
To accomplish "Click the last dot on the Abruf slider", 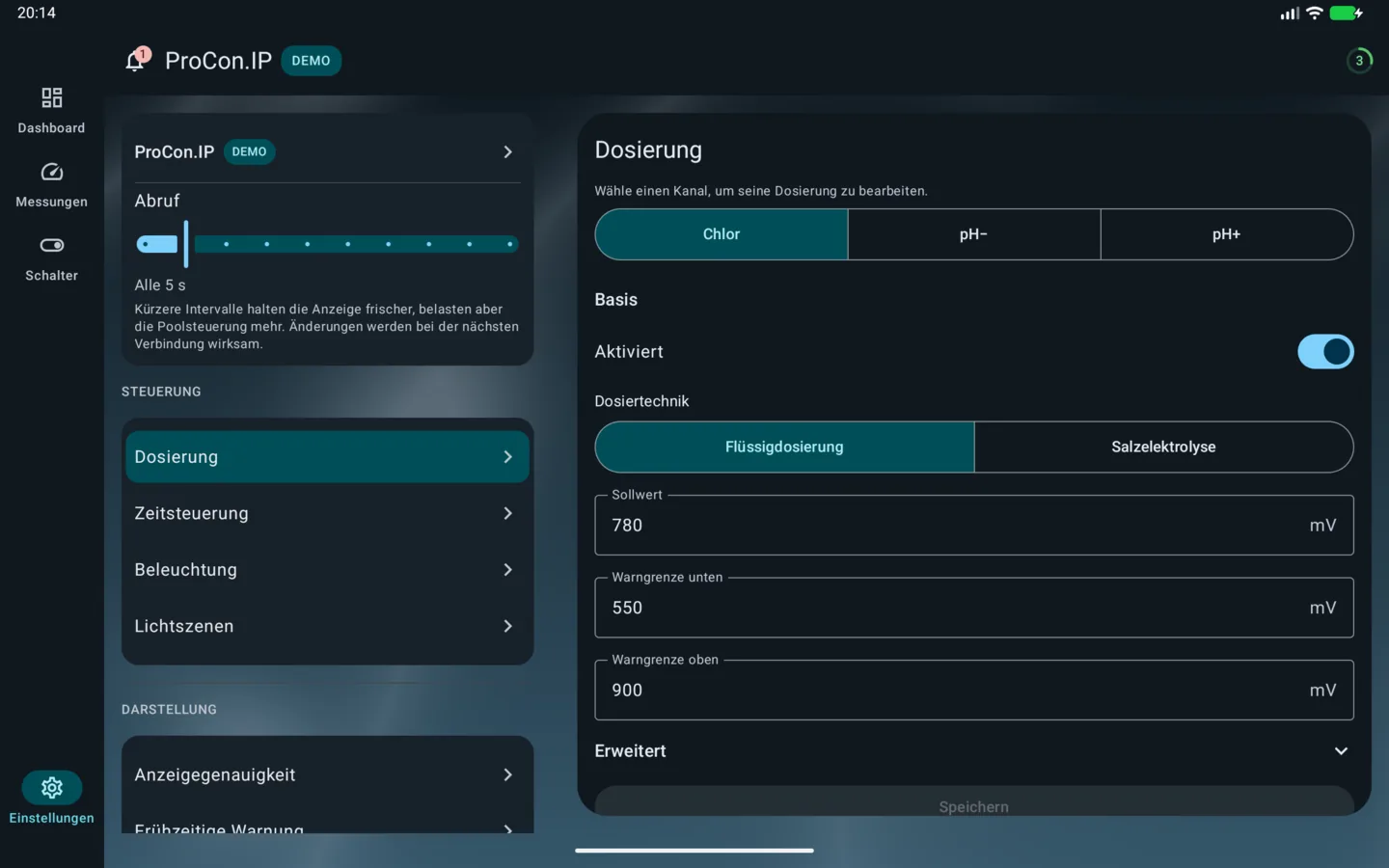I will [x=509, y=244].
